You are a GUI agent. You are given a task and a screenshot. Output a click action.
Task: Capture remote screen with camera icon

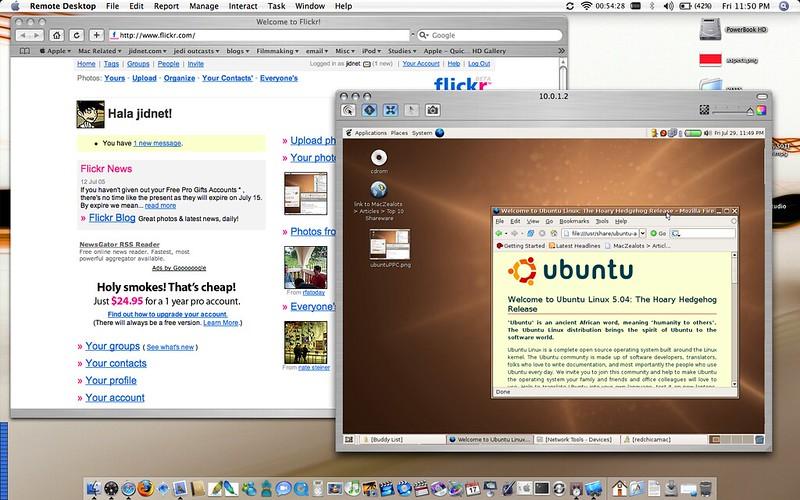[433, 110]
